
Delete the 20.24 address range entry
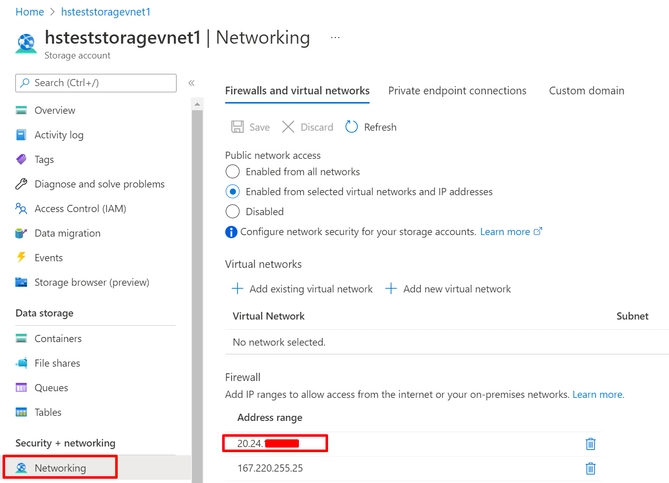590,444
